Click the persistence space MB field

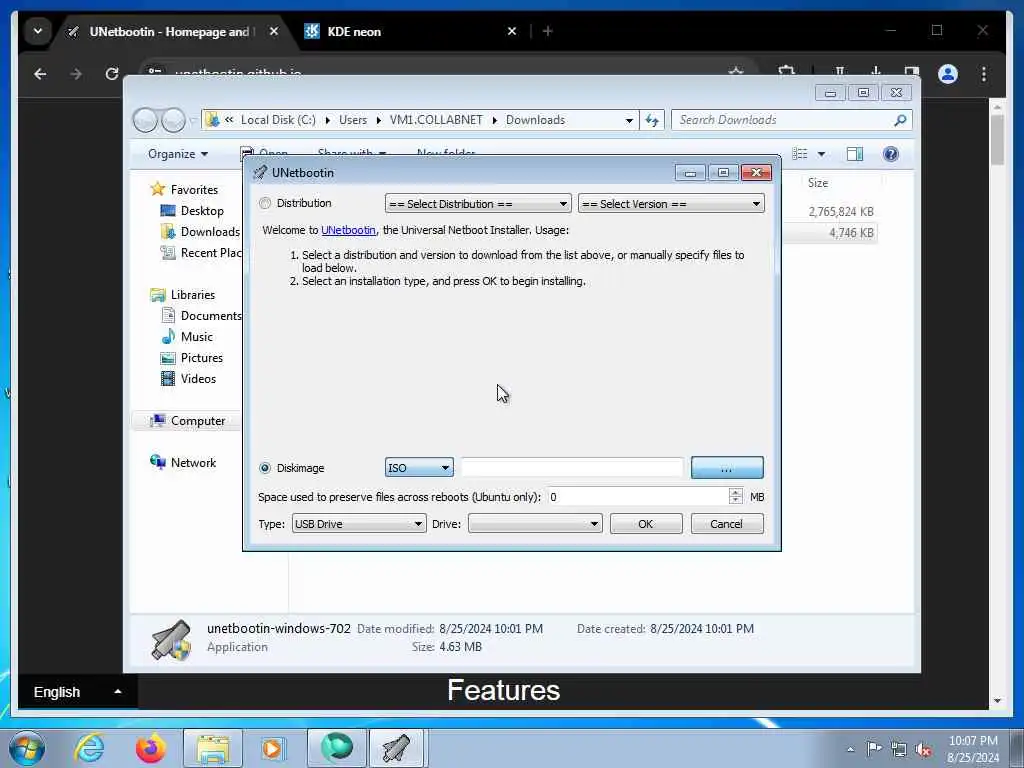click(x=637, y=497)
